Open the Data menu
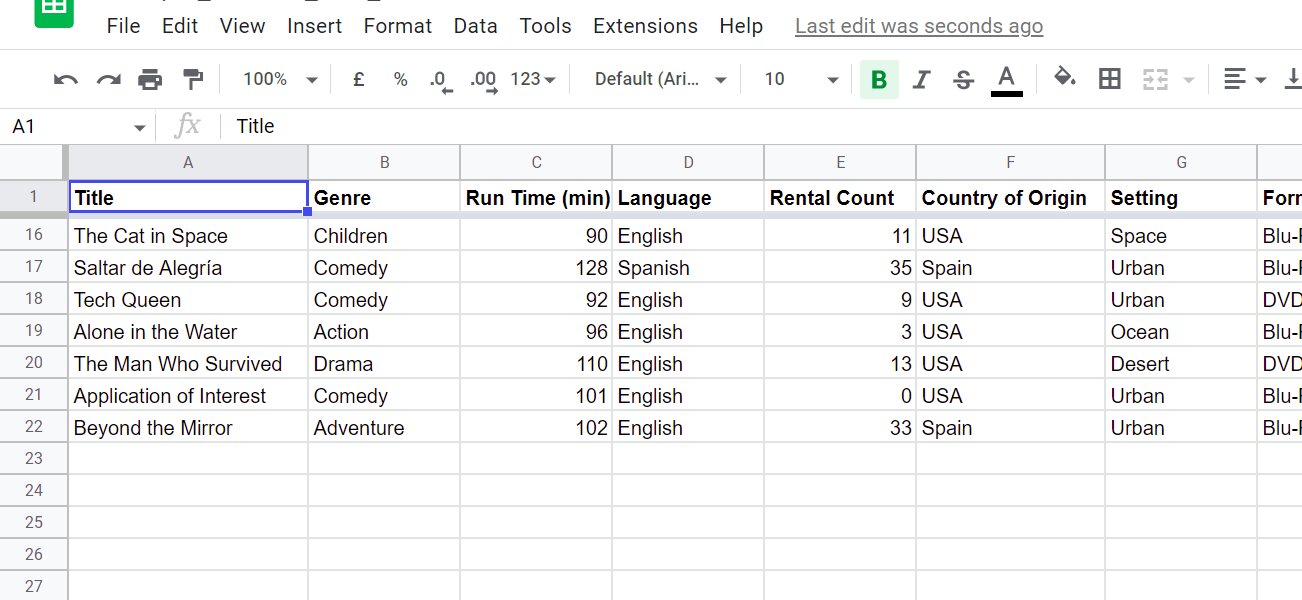1302x600 pixels. (475, 25)
